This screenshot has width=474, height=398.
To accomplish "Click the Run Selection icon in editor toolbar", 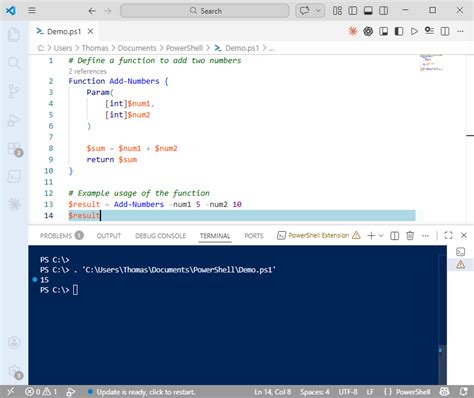I will [x=429, y=31].
